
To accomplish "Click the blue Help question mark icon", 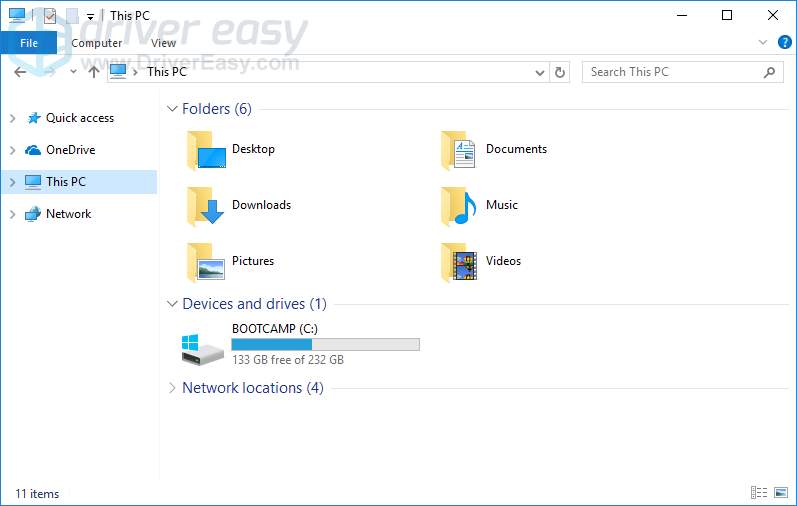I will pyautogui.click(x=785, y=43).
